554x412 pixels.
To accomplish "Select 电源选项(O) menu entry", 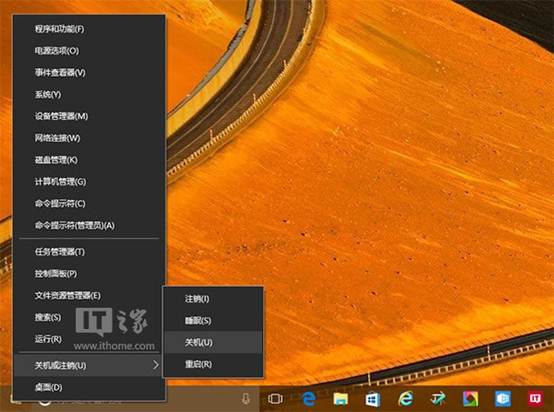I will 89,51.
